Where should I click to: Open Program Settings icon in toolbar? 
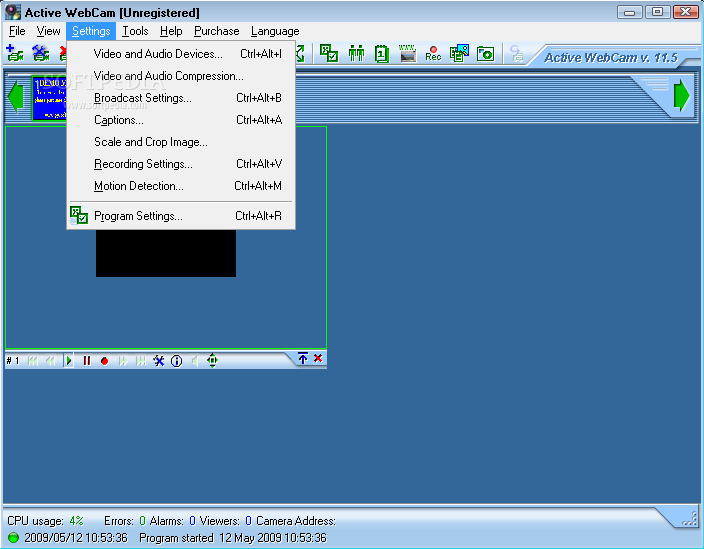coord(329,53)
